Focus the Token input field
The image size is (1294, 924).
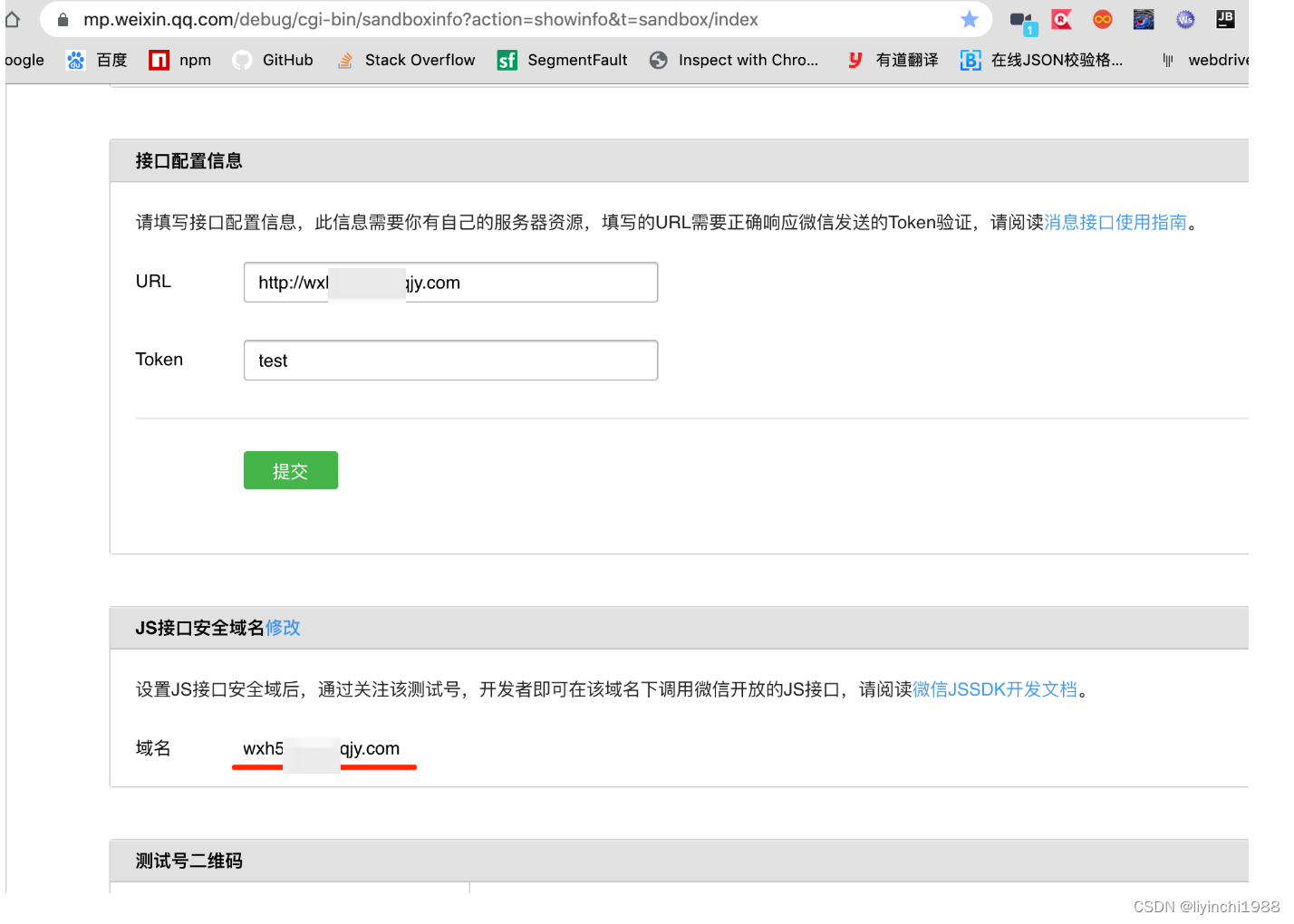pyautogui.click(x=450, y=361)
